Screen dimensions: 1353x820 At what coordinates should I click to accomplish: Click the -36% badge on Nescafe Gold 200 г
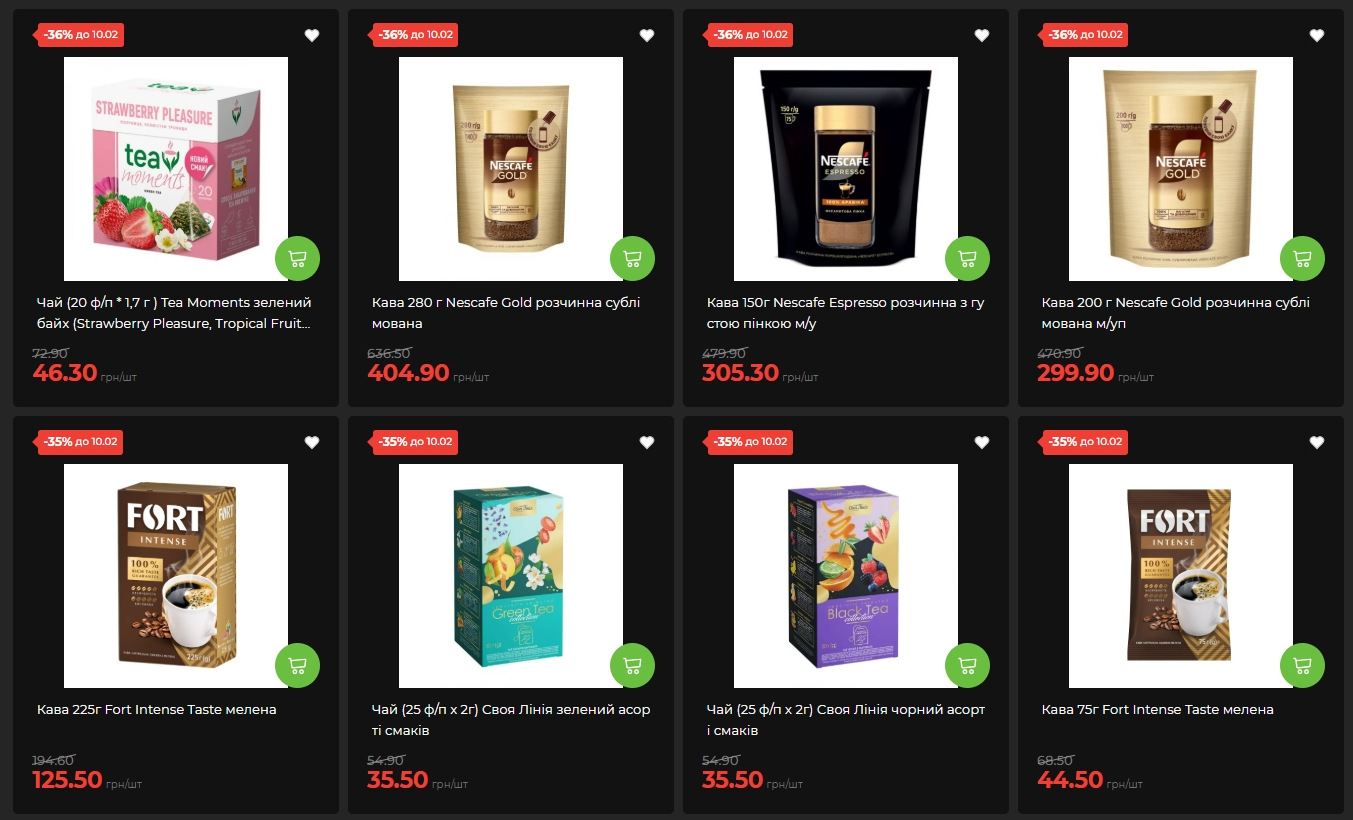pyautogui.click(x=1085, y=34)
